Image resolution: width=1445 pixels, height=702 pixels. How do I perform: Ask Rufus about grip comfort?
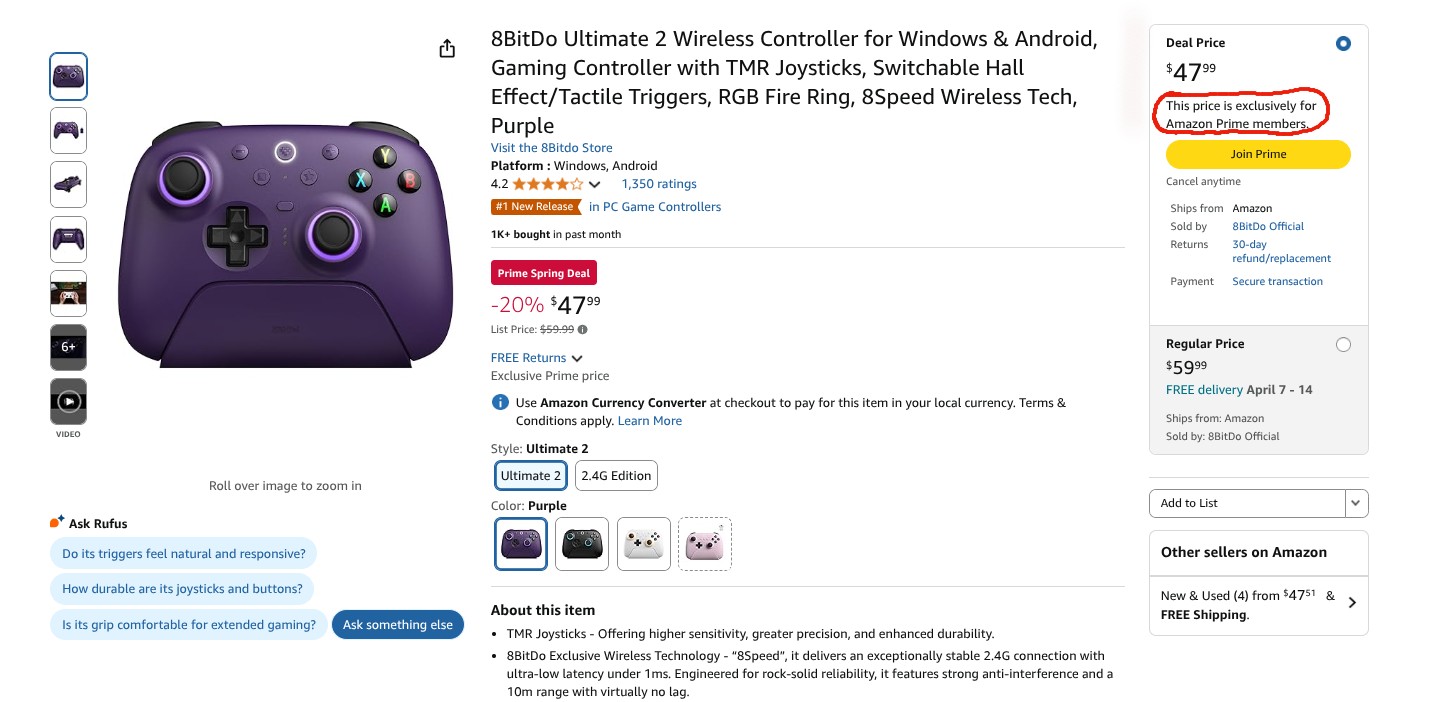click(189, 625)
